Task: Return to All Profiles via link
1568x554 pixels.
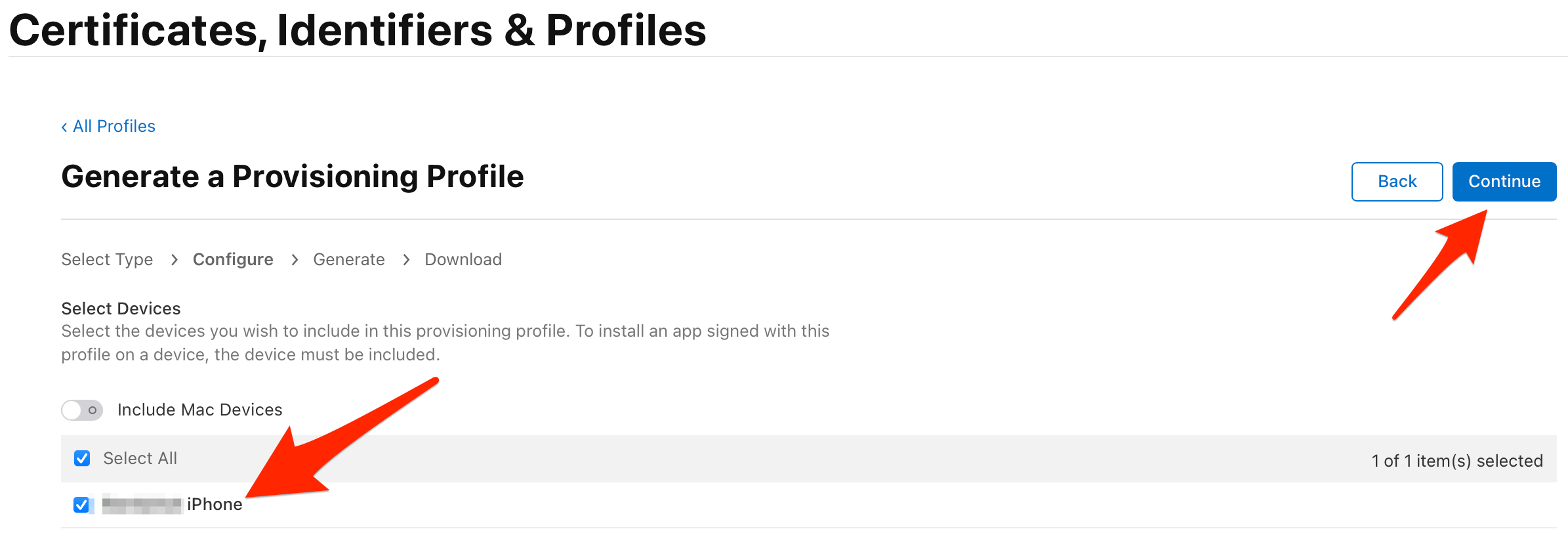Action: point(114,127)
